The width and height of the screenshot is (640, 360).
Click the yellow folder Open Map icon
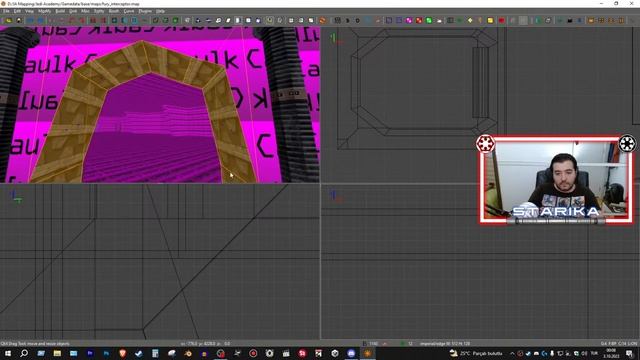coord(9,20)
